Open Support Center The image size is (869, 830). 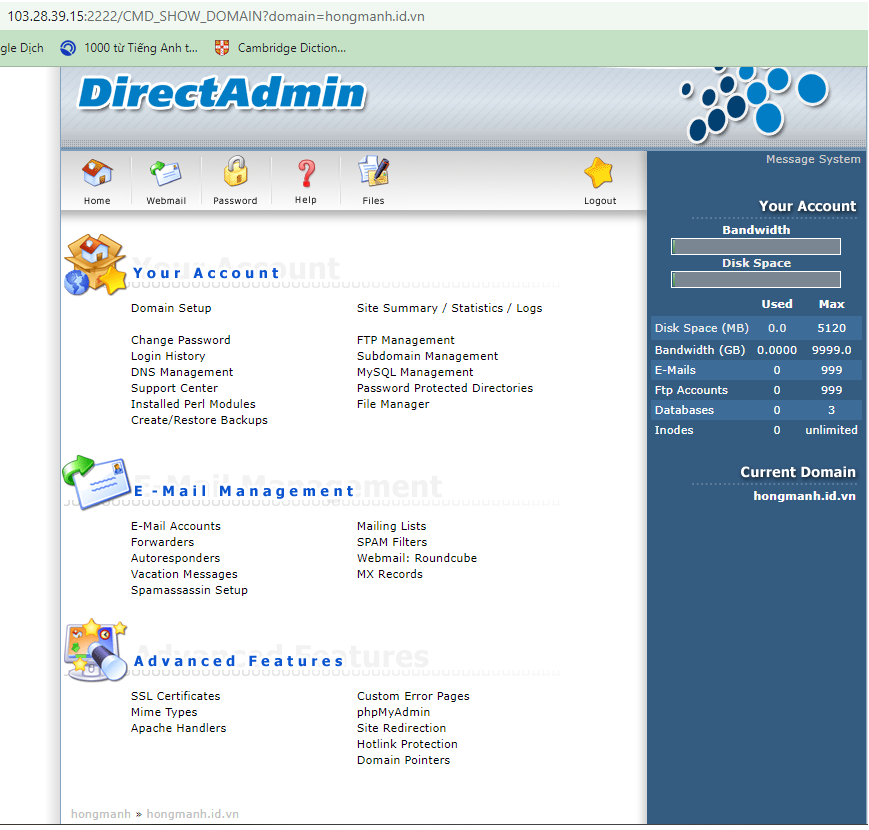point(174,388)
